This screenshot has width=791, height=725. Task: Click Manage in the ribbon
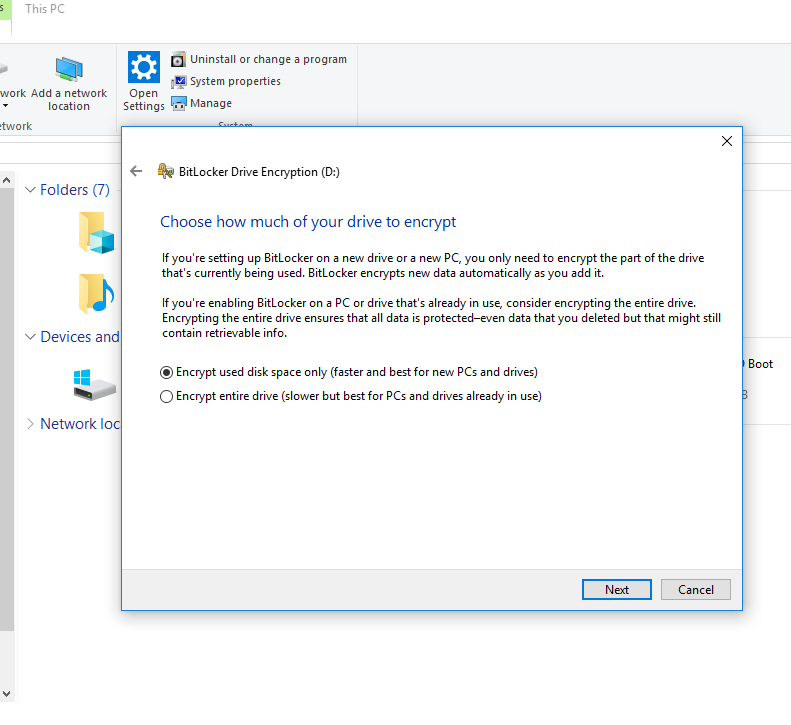click(201, 103)
